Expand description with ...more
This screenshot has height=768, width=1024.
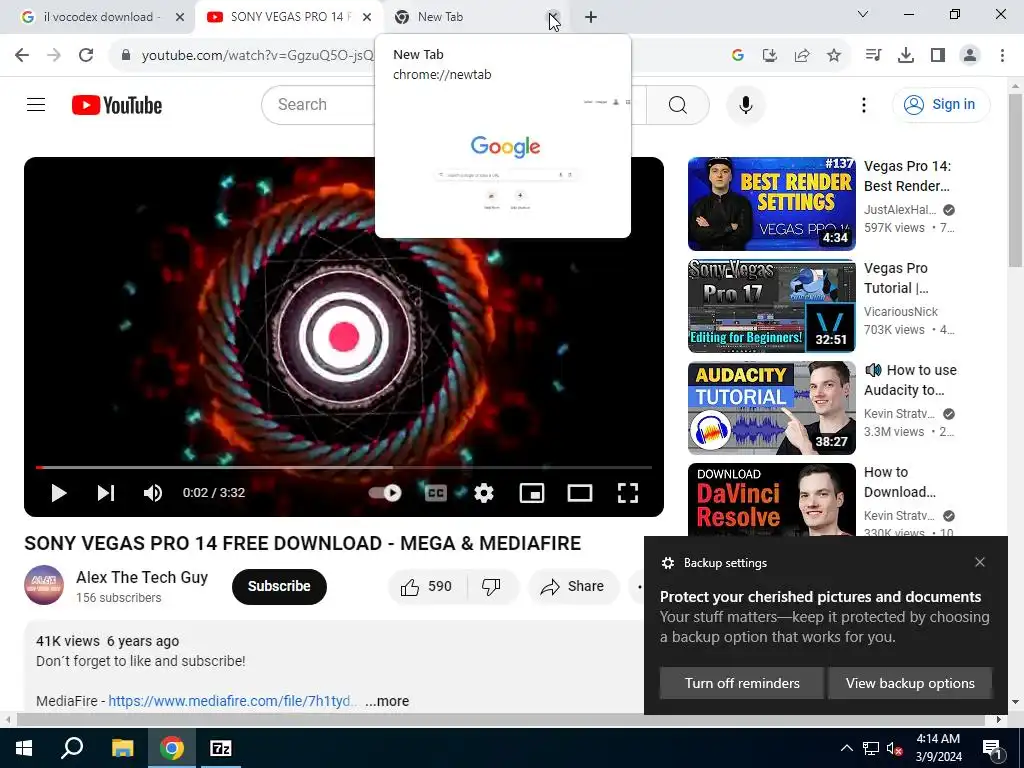(x=387, y=701)
